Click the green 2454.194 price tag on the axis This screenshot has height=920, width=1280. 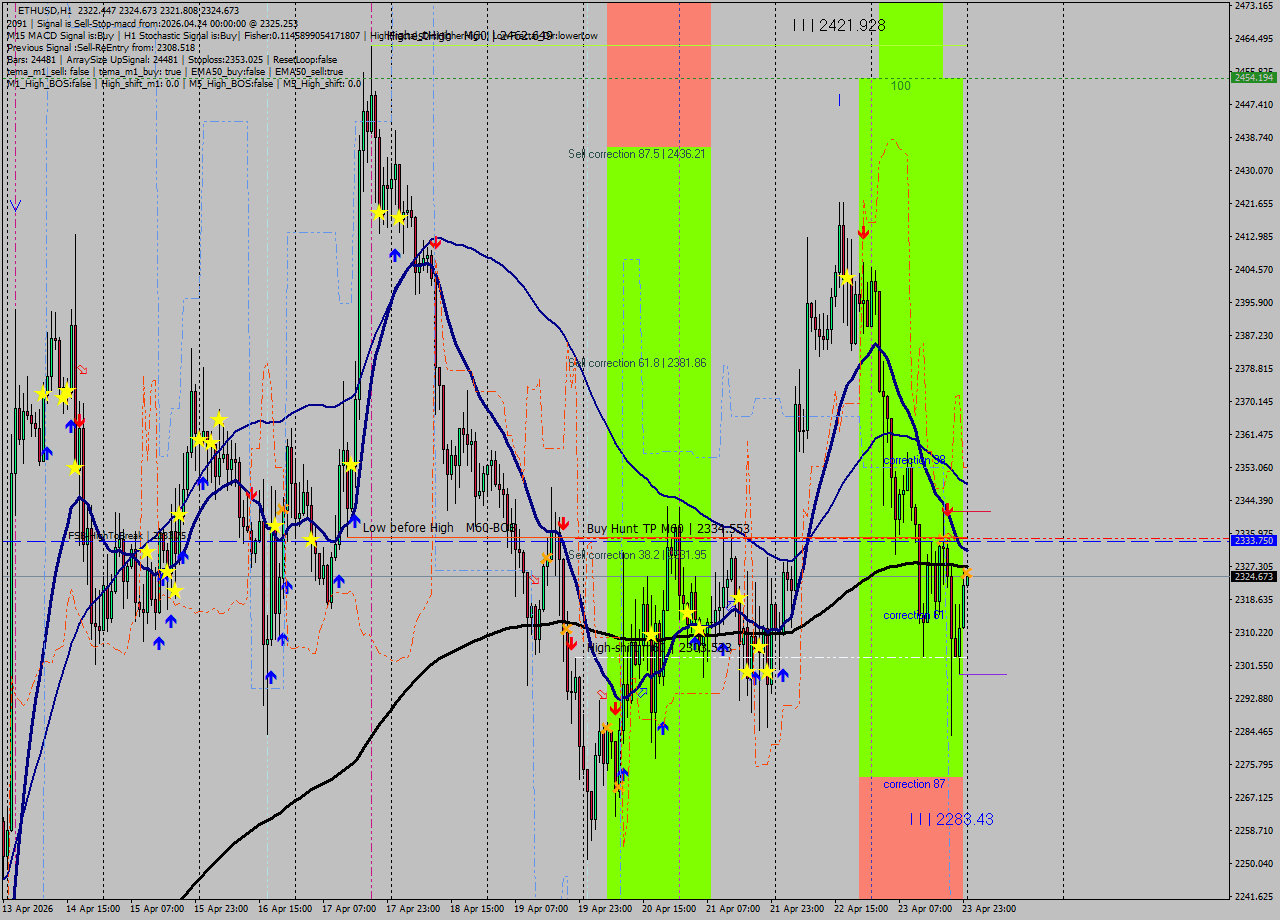point(1253,77)
